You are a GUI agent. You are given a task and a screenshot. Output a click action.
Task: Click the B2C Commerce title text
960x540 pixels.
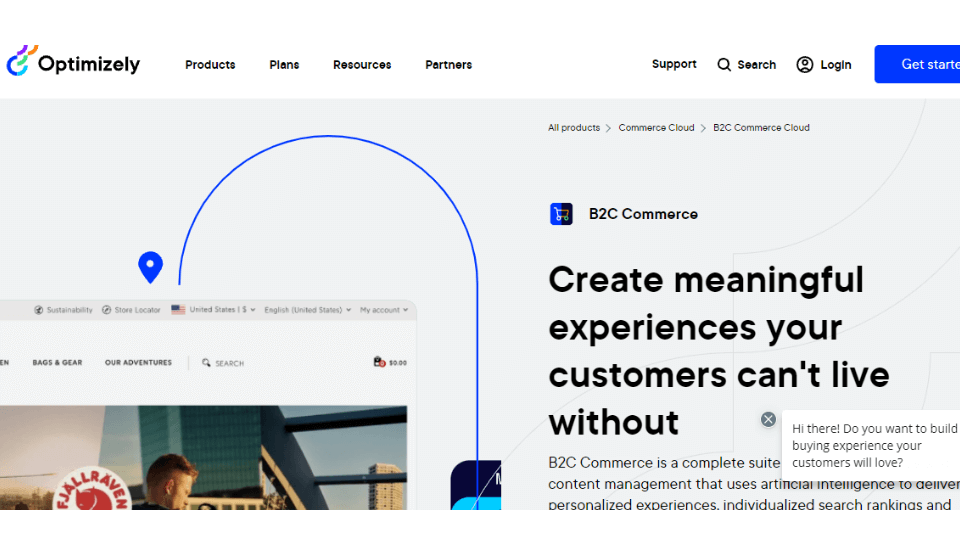coord(643,214)
